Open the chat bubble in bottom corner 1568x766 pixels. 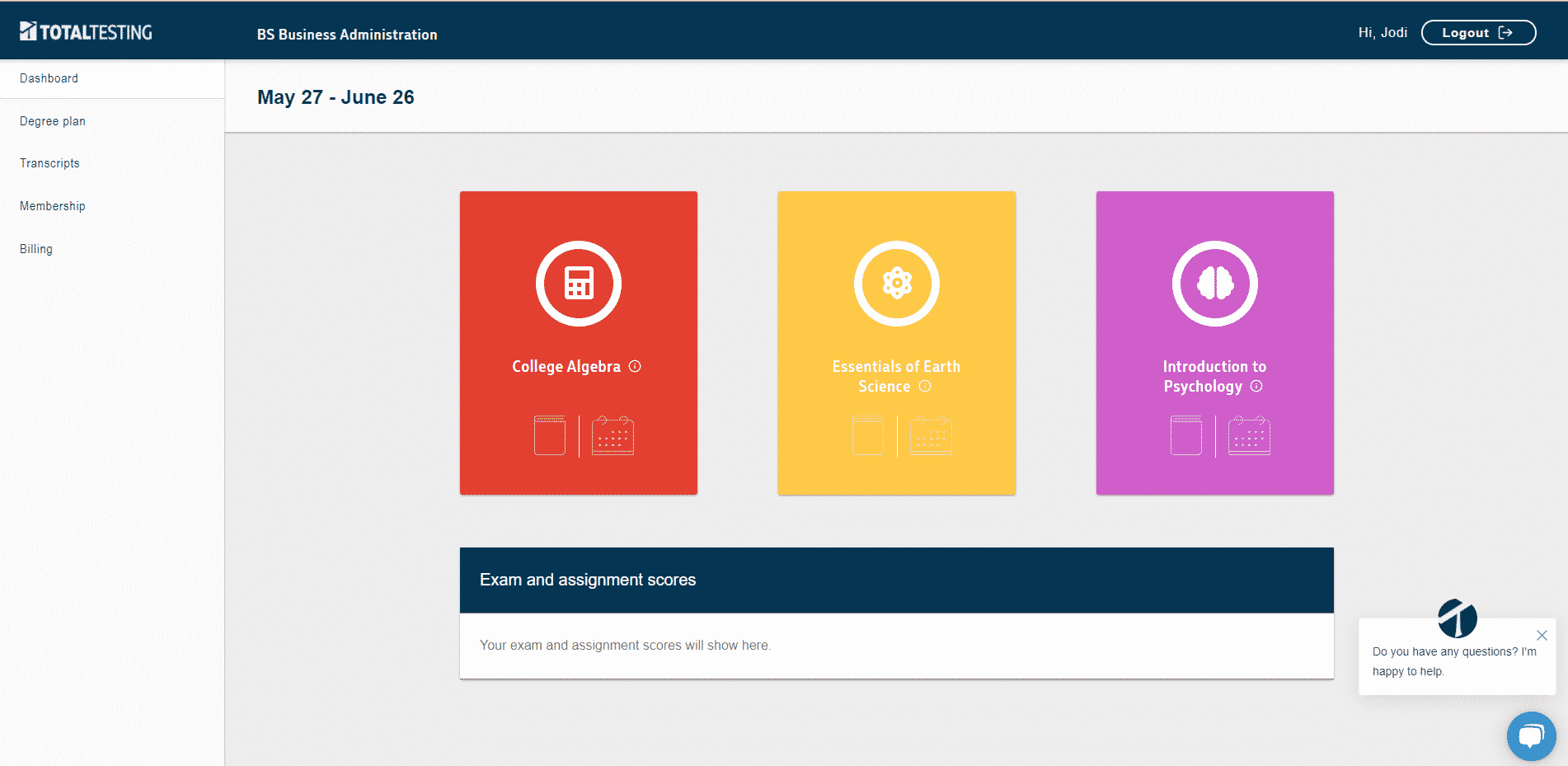tap(1531, 736)
